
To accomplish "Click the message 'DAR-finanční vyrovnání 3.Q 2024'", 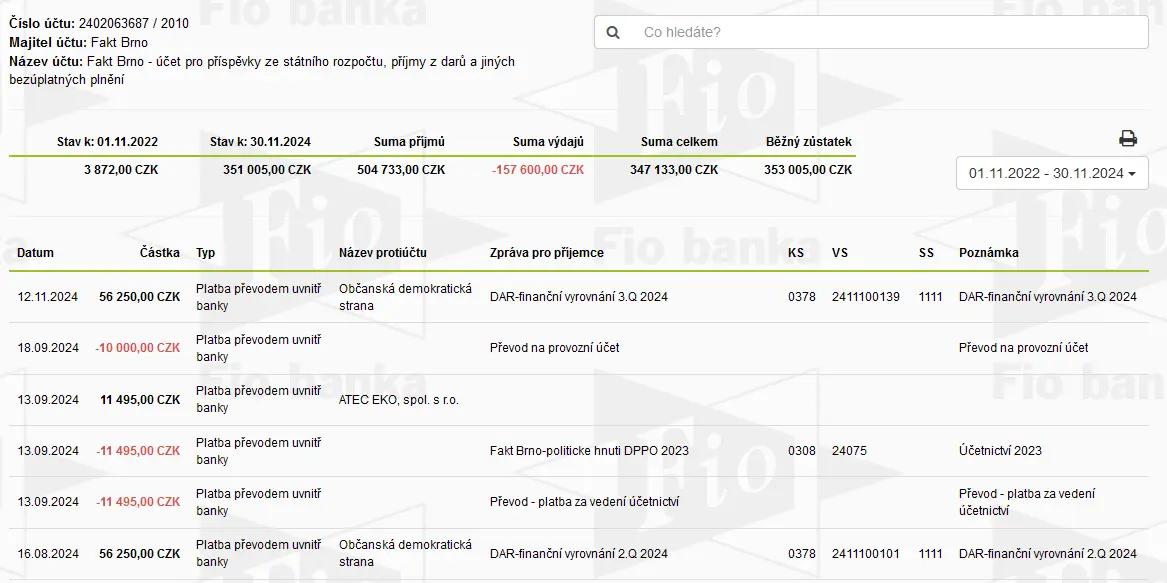I will click(x=579, y=296).
